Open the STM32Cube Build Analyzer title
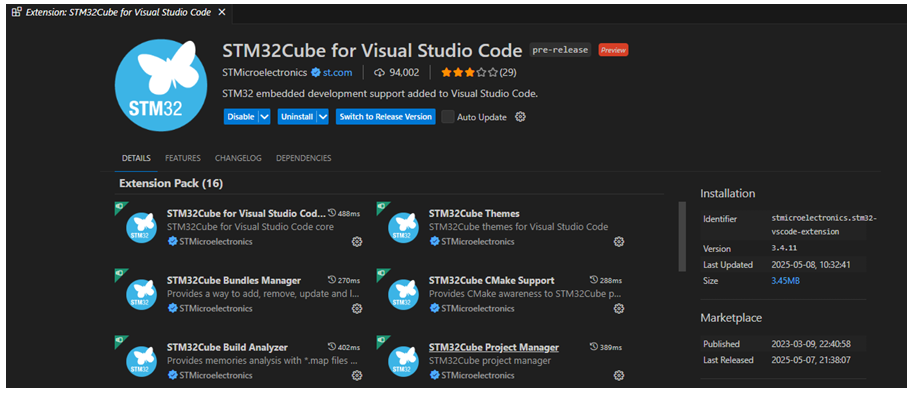The width and height of the screenshot is (914, 396). point(227,348)
